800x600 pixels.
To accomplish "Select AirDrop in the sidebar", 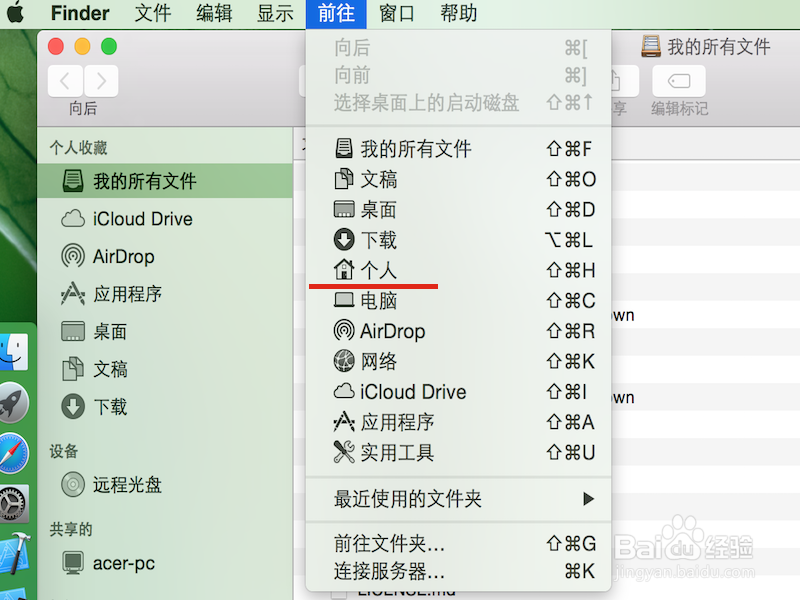I will point(165,256).
